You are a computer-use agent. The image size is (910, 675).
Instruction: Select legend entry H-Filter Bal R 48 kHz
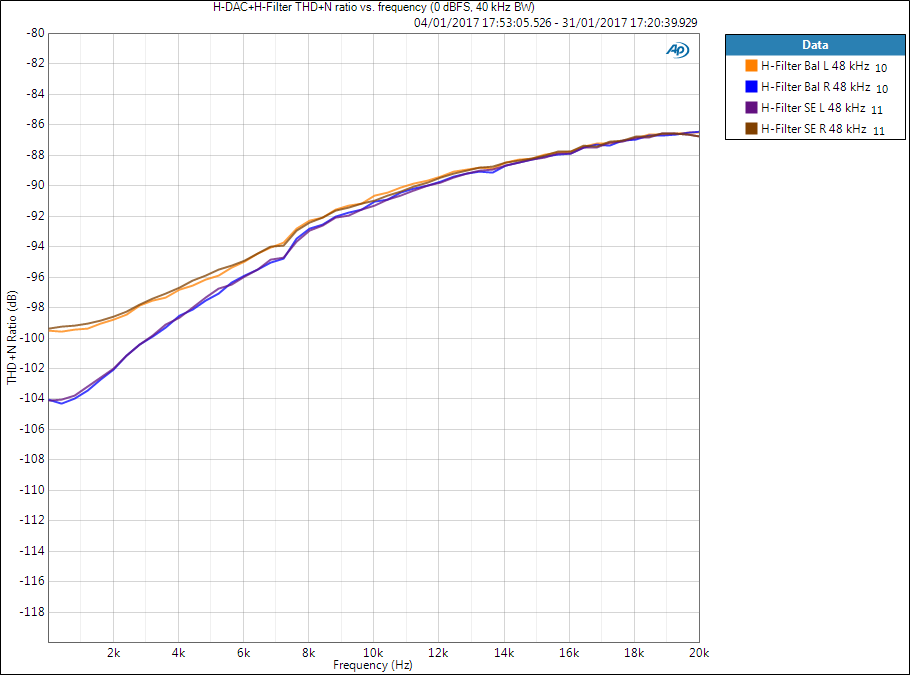coord(815,86)
